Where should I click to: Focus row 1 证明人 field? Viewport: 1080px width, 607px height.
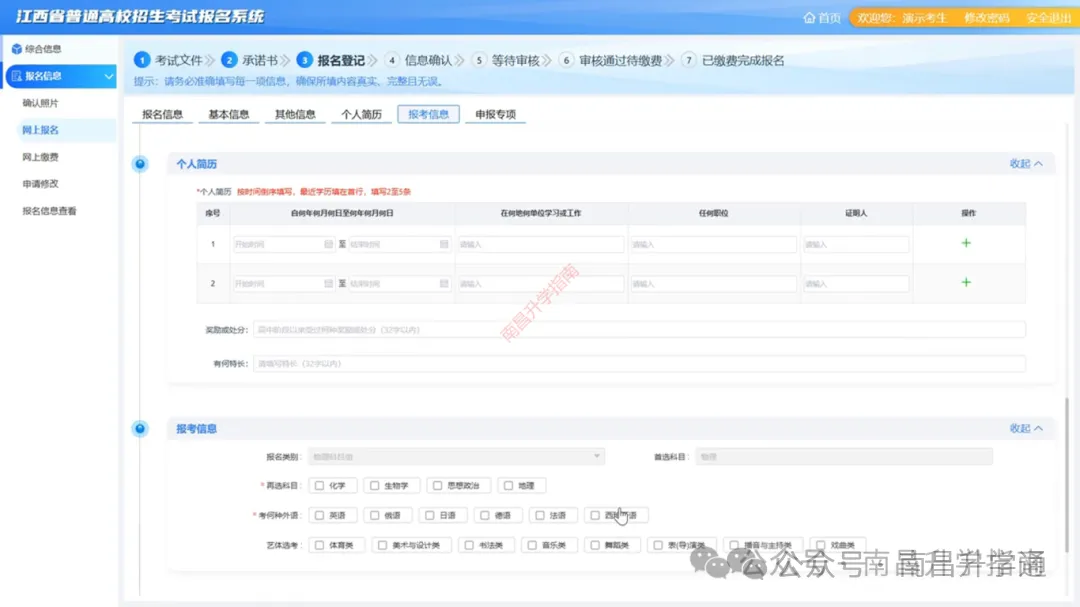[x=856, y=244]
